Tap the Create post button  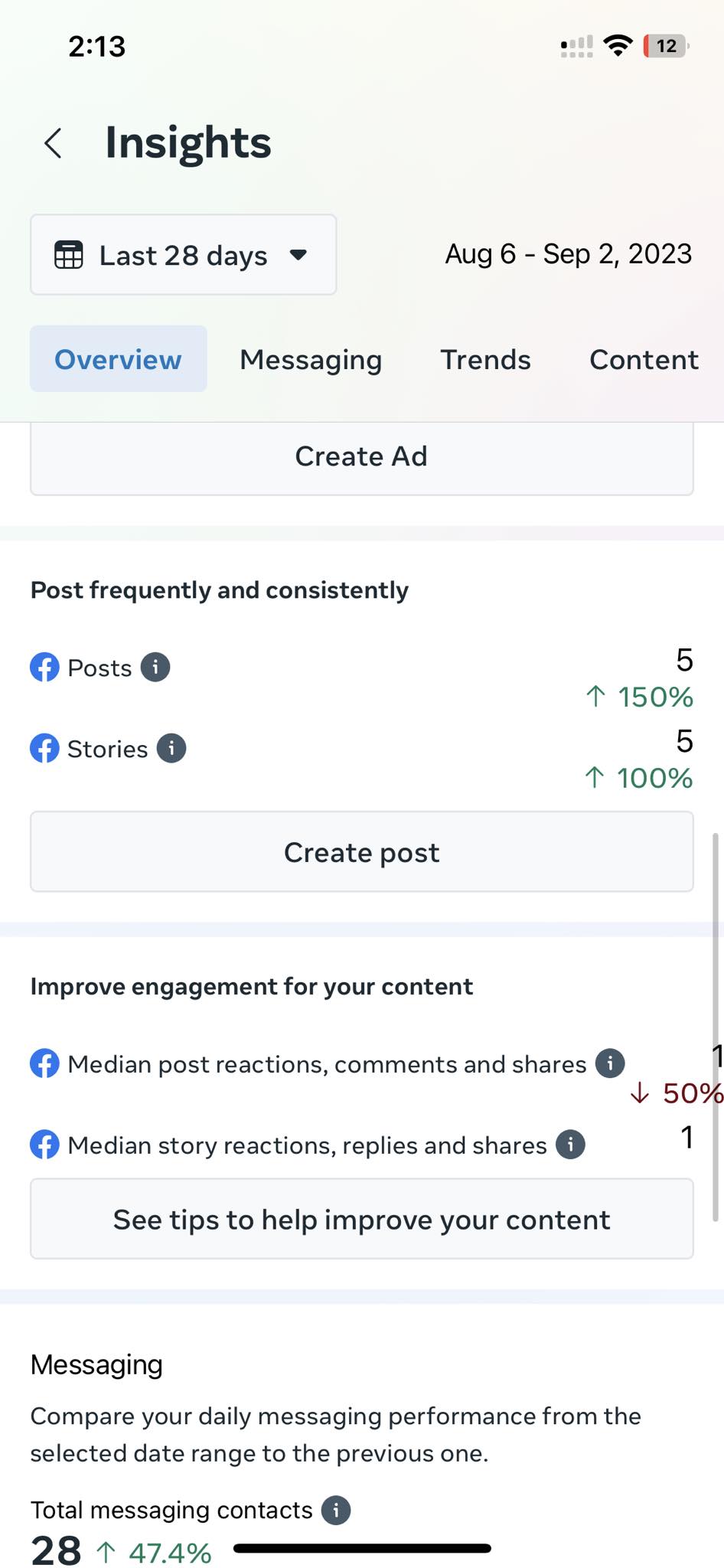(361, 852)
